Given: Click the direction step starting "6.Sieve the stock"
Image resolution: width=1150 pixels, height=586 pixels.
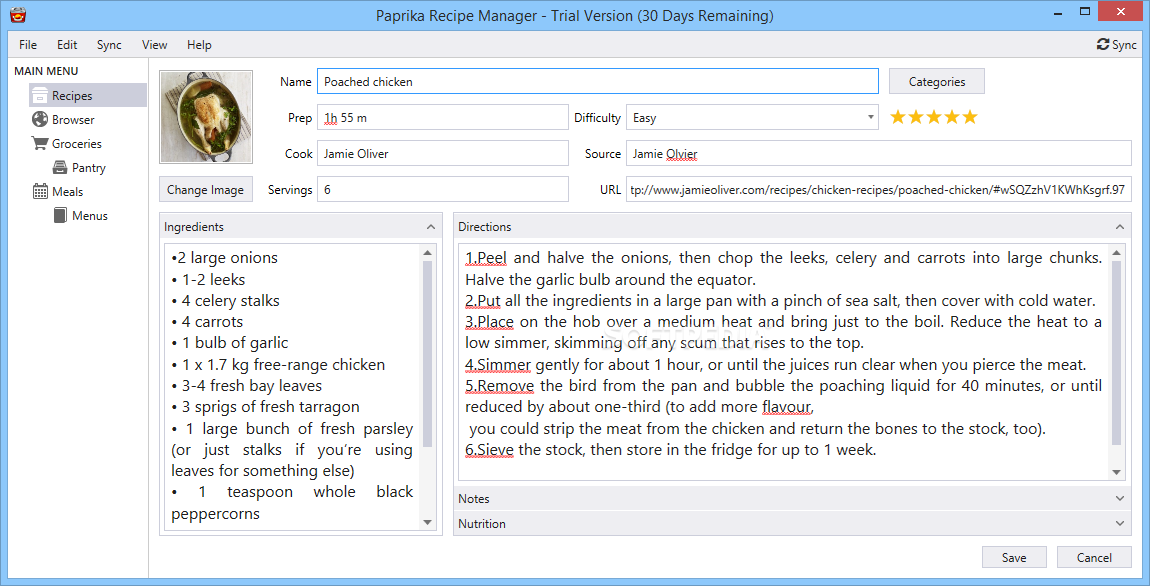Looking at the screenshot, I should click(x=670, y=450).
